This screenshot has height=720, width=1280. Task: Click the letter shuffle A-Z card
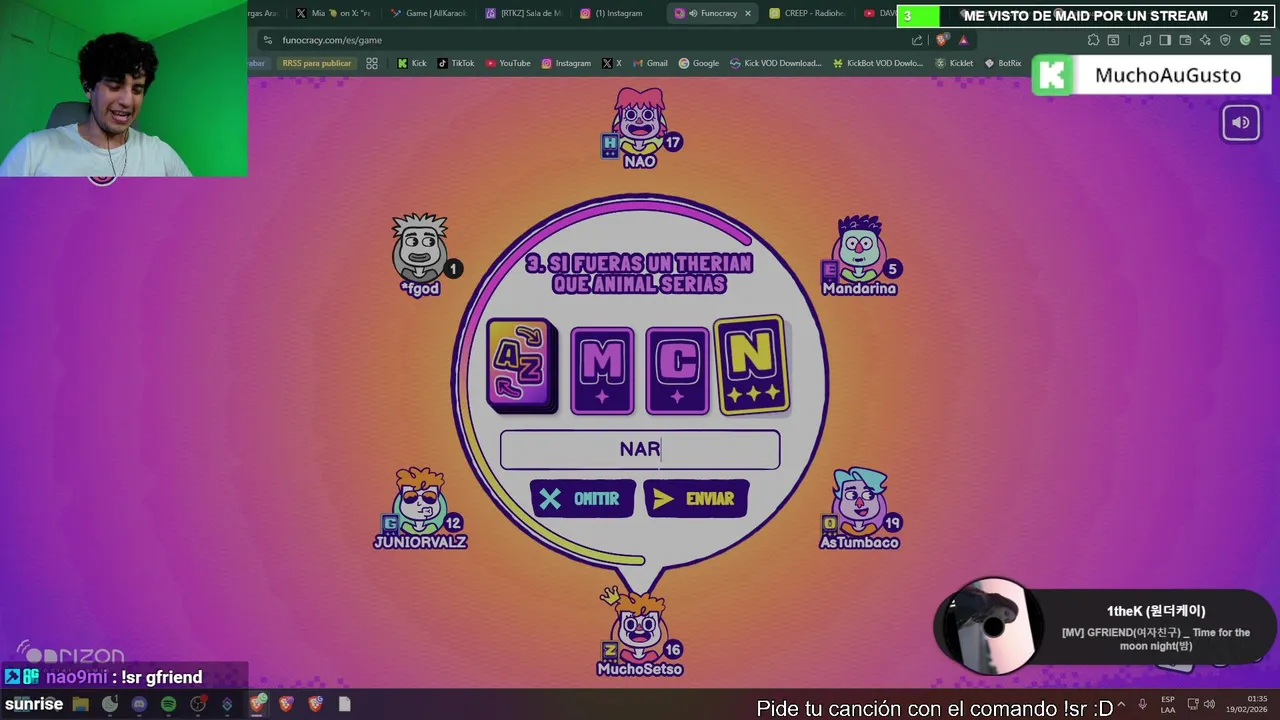pyautogui.click(x=522, y=367)
